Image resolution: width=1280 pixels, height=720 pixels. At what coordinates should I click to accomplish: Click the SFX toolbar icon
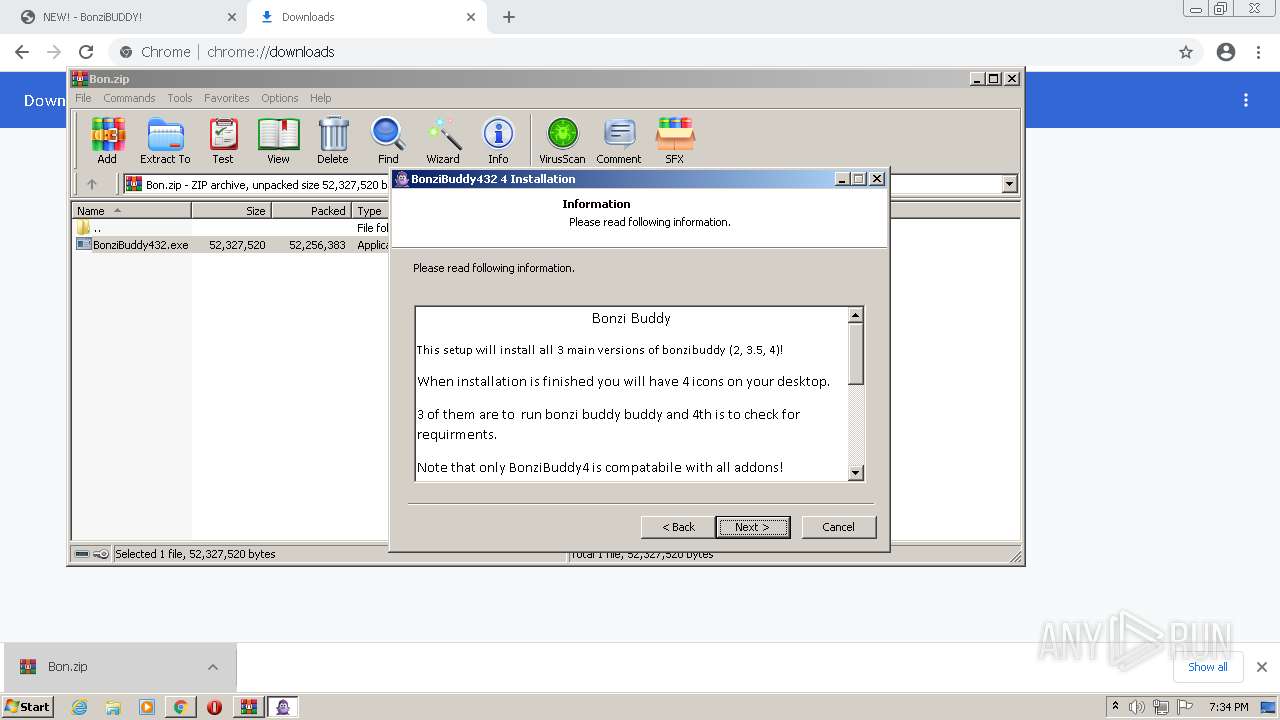pos(675,140)
